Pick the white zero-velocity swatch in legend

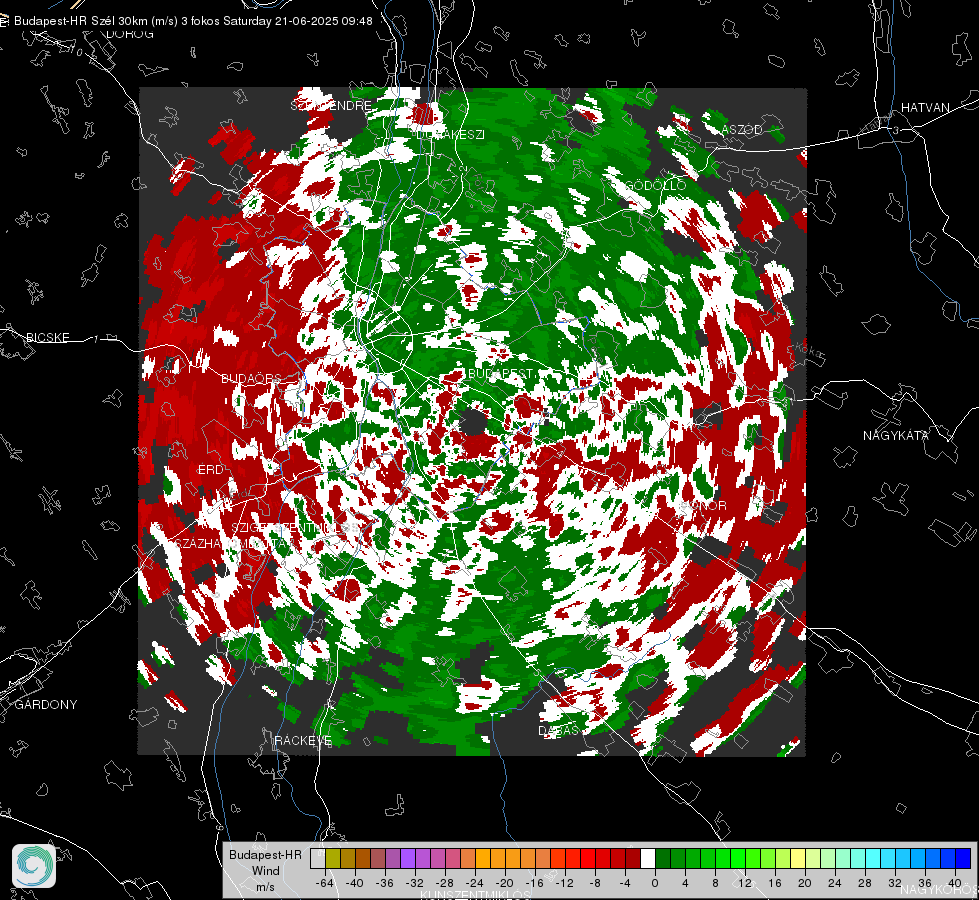click(x=648, y=858)
